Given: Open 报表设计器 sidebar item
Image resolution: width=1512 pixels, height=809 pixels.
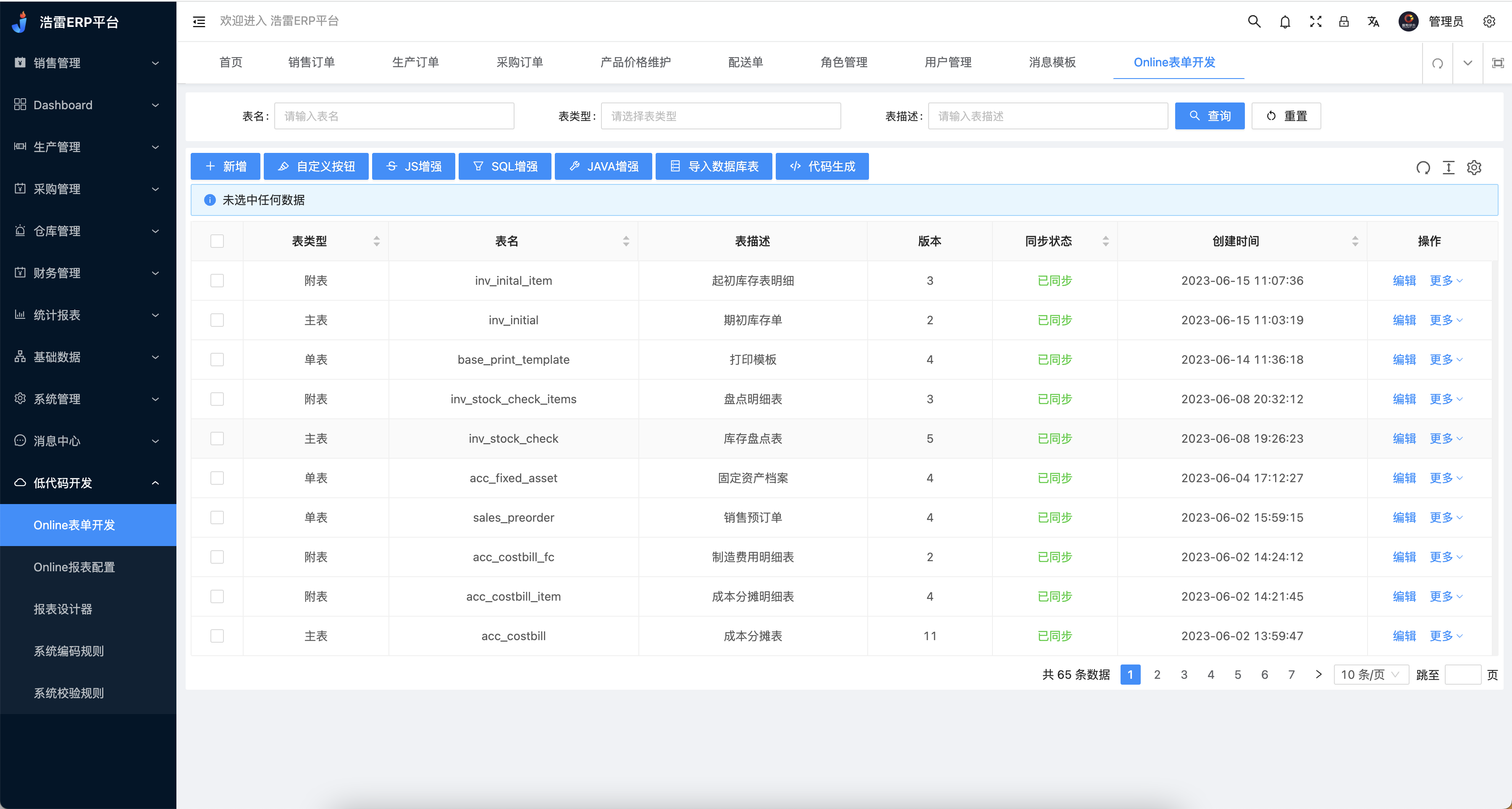Looking at the screenshot, I should tap(88, 609).
